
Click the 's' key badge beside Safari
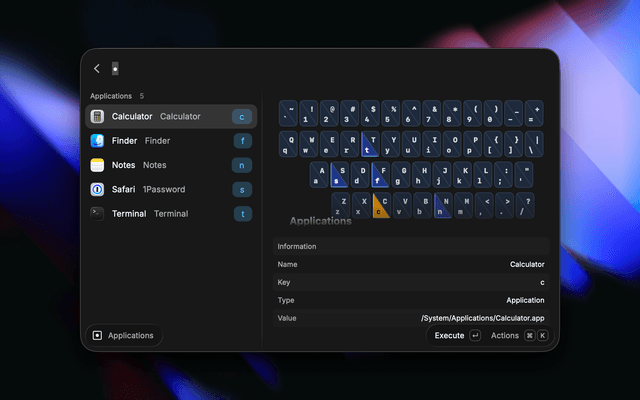click(x=242, y=189)
